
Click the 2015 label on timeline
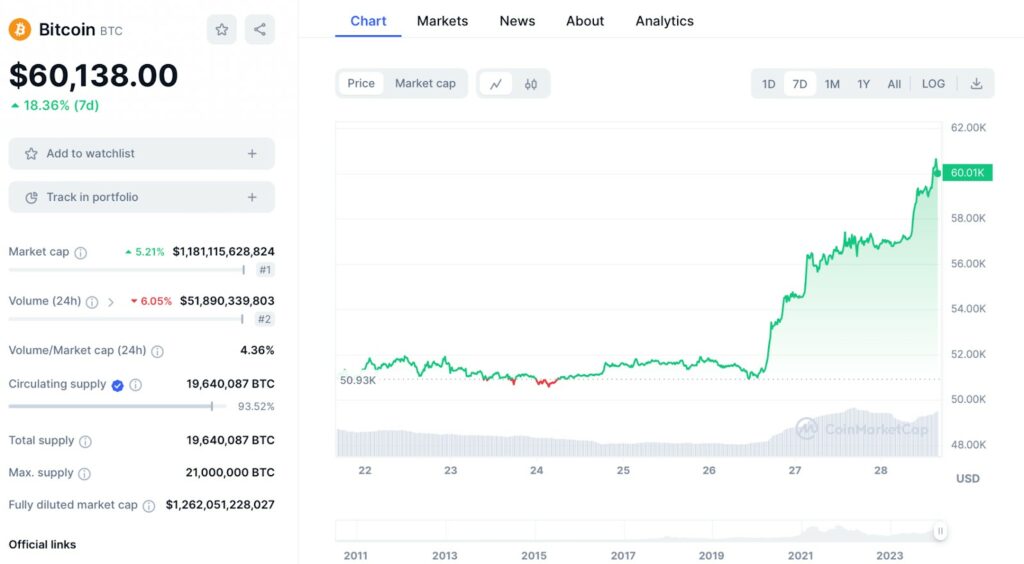coord(534,556)
